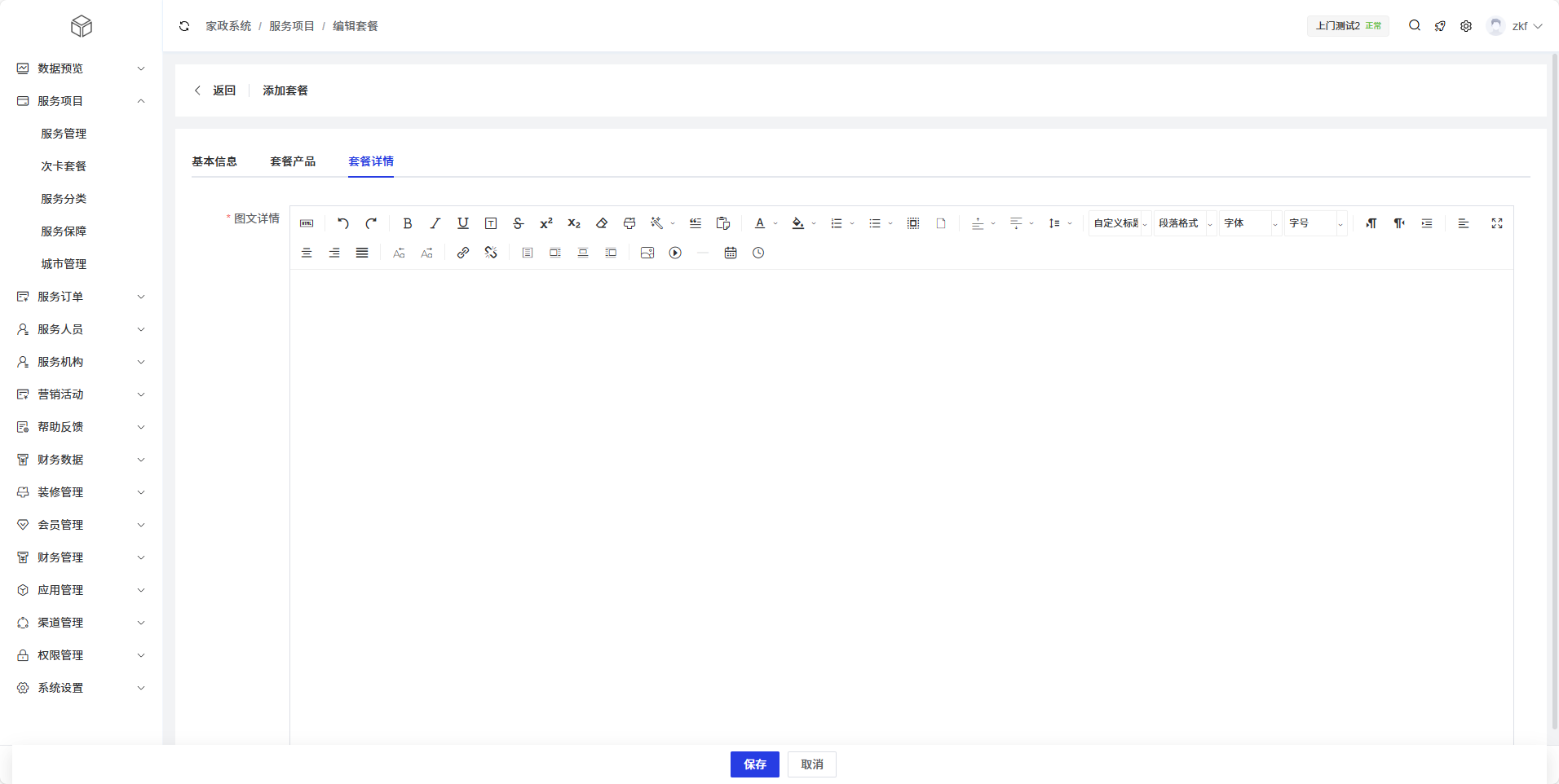
Task: Run auto typeset with the magic wand
Action: (x=656, y=223)
